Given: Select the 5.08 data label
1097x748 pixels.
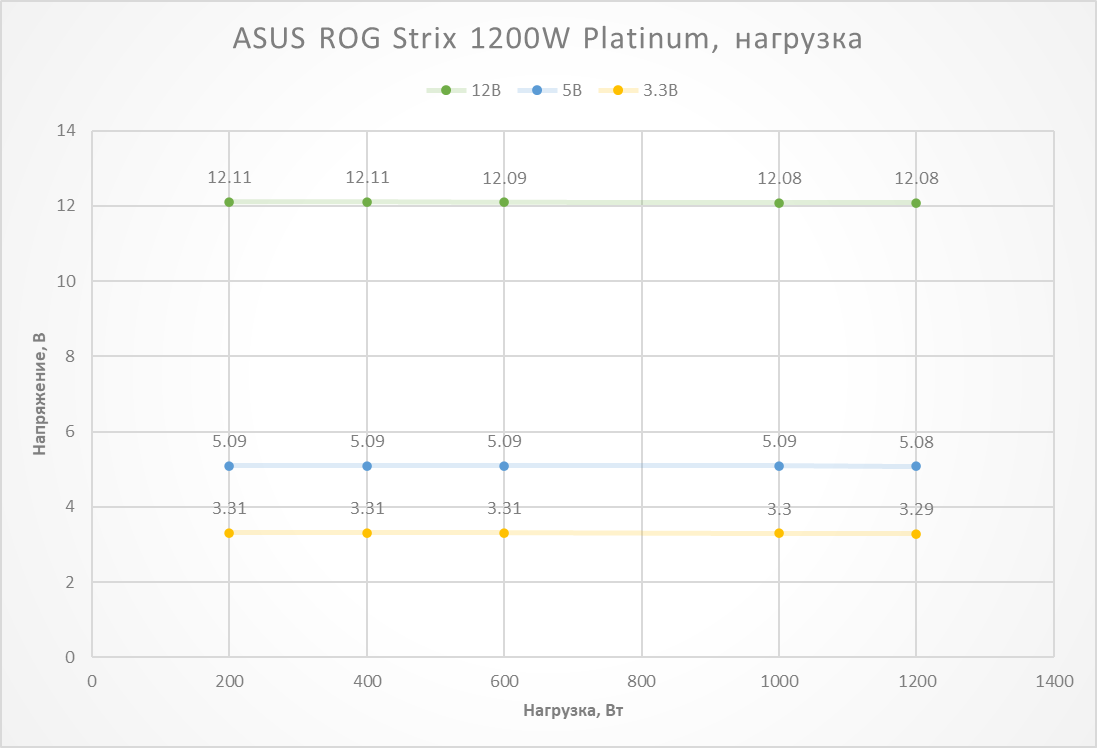Looking at the screenshot, I should click(916, 442).
